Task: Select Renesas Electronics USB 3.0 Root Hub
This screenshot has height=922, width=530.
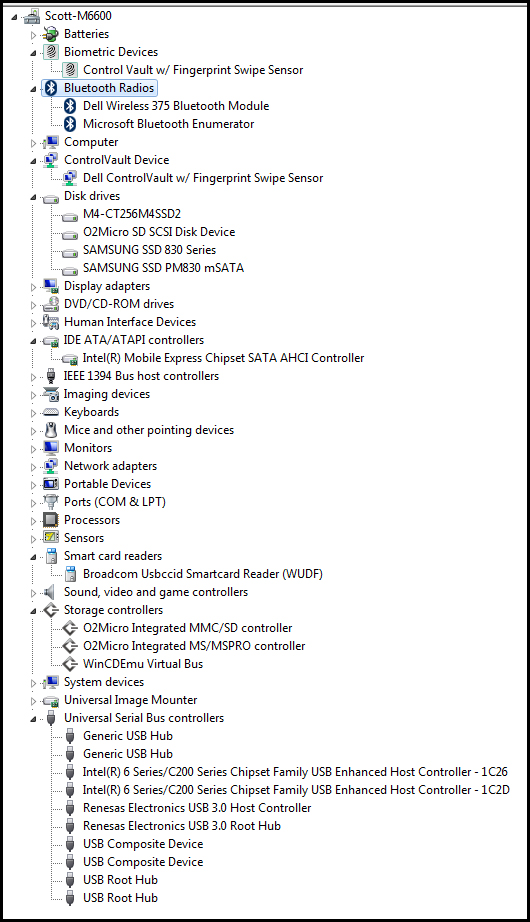Action: tap(182, 826)
